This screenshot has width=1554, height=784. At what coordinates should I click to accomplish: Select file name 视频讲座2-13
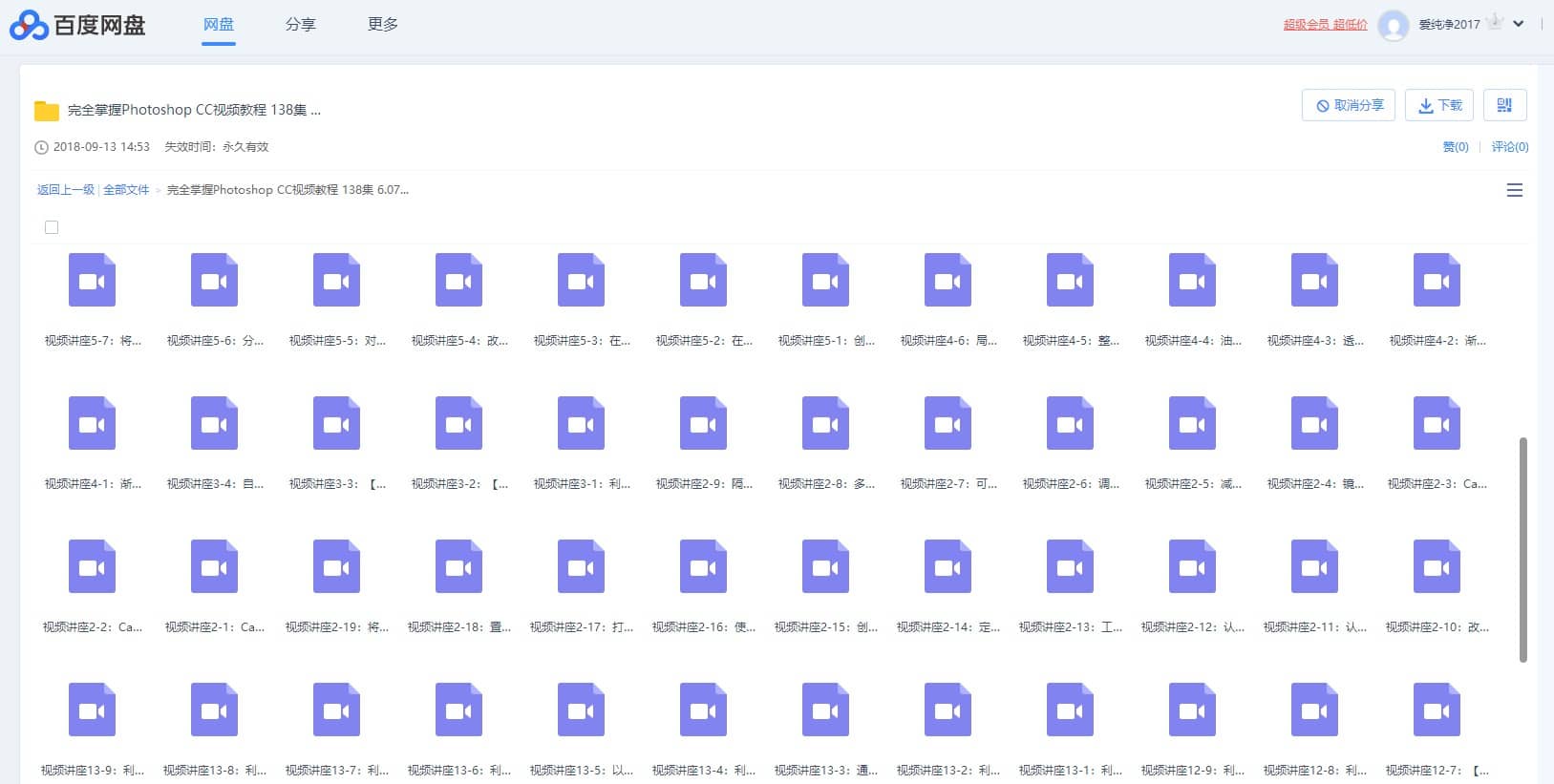[1071, 627]
